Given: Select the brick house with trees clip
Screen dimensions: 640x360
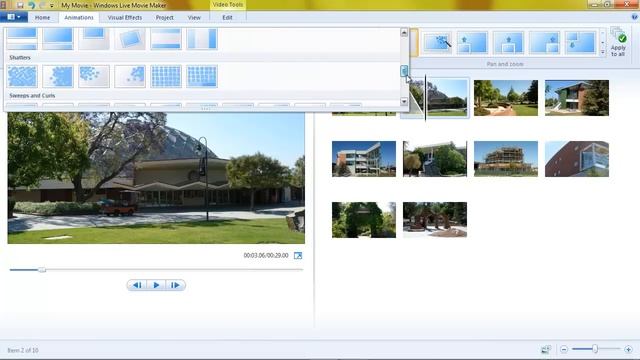Looking at the screenshot, I should (x=577, y=98).
